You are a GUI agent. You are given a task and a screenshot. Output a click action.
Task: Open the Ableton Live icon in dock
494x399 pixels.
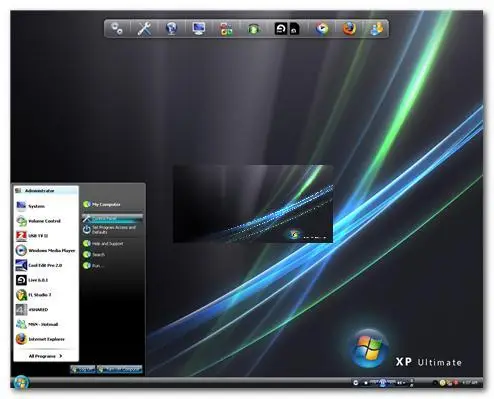point(281,29)
